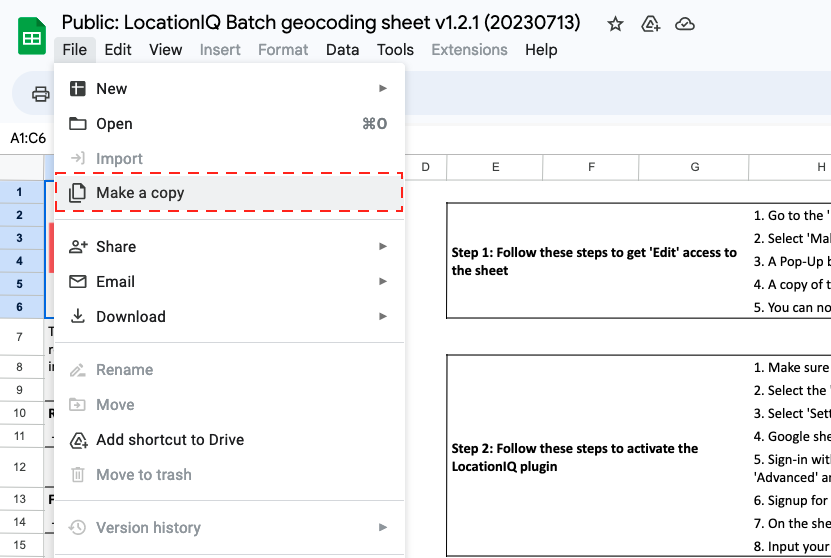The image size is (831, 558).
Task: Select column G header
Action: pos(694,167)
